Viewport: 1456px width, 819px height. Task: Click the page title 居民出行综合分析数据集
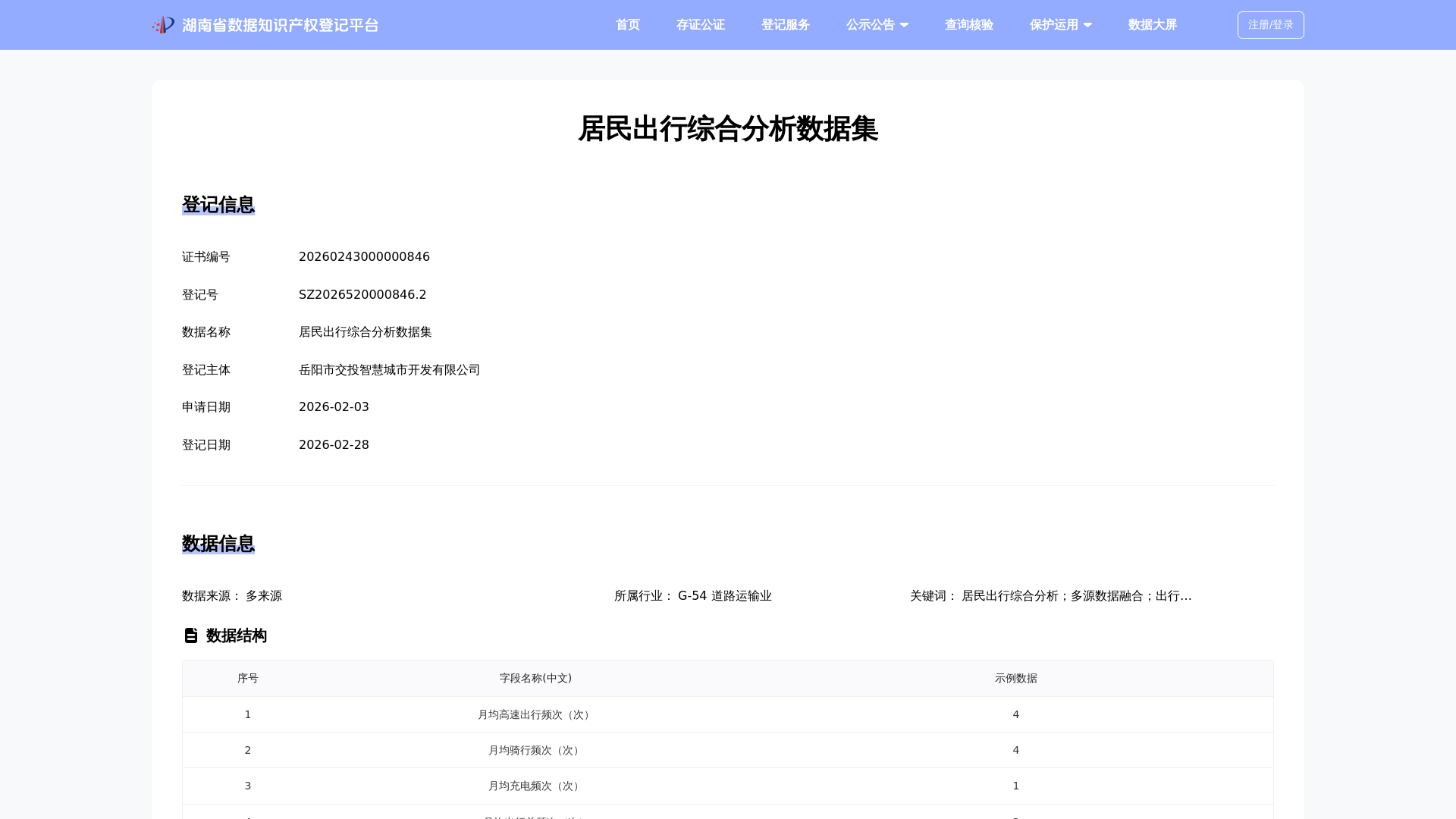click(x=728, y=129)
